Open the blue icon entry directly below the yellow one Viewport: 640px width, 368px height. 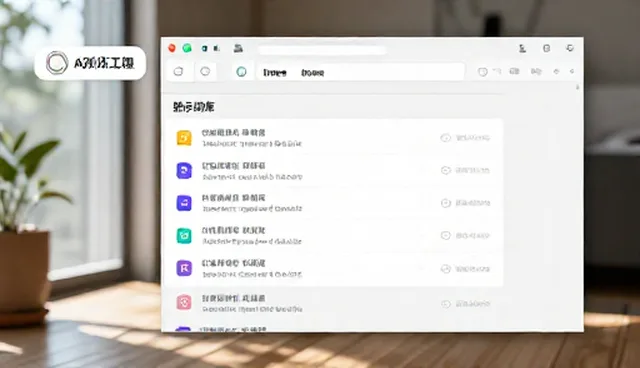pos(334,171)
